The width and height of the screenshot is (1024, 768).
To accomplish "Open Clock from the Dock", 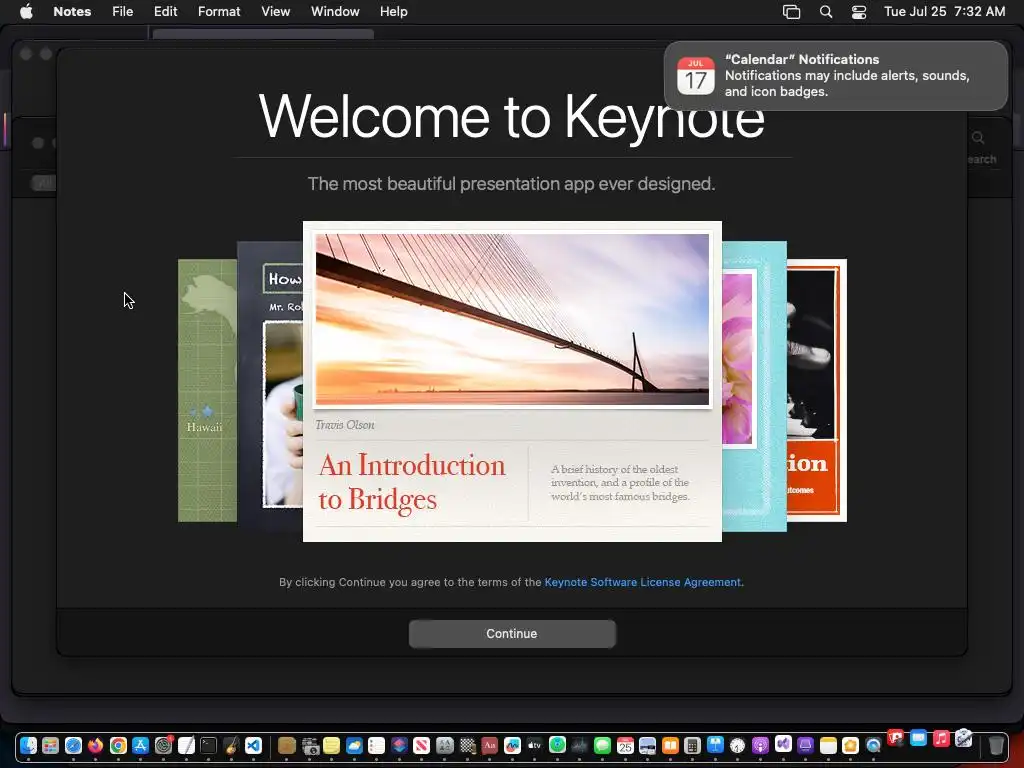I will pos(737,745).
